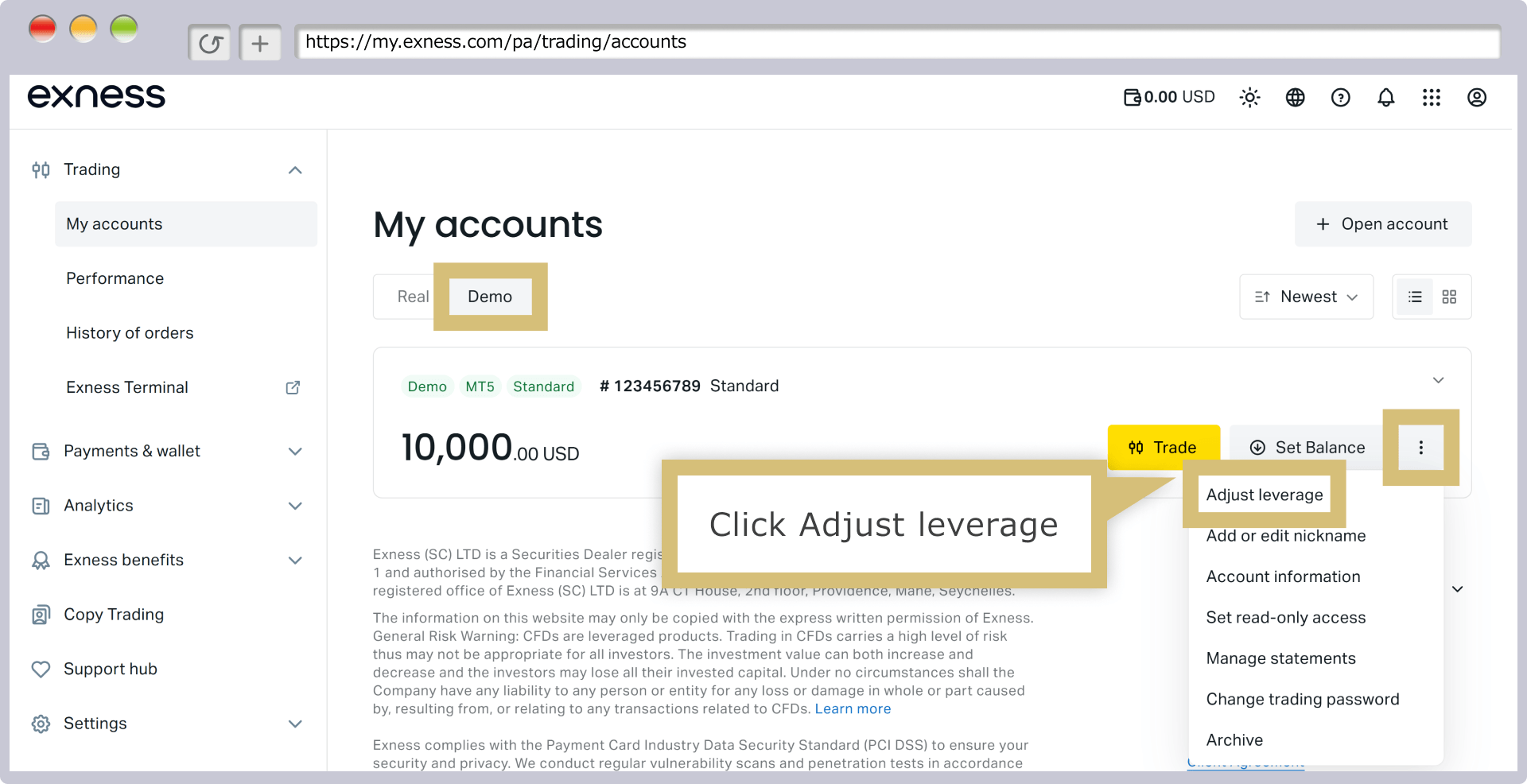Switch to the Real tab
The height and width of the screenshot is (784, 1527).
(413, 297)
